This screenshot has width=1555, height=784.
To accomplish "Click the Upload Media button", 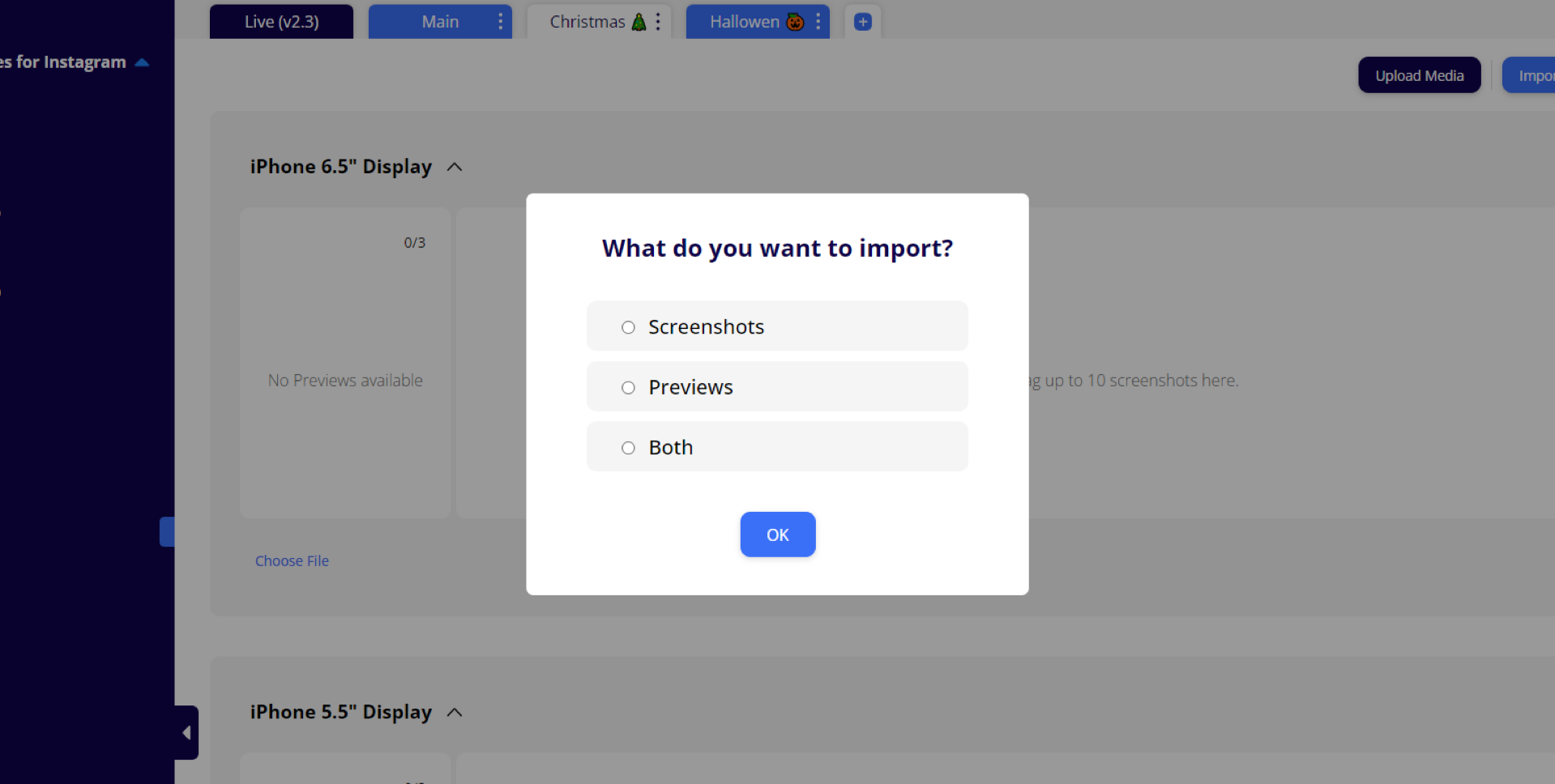I will coord(1419,75).
